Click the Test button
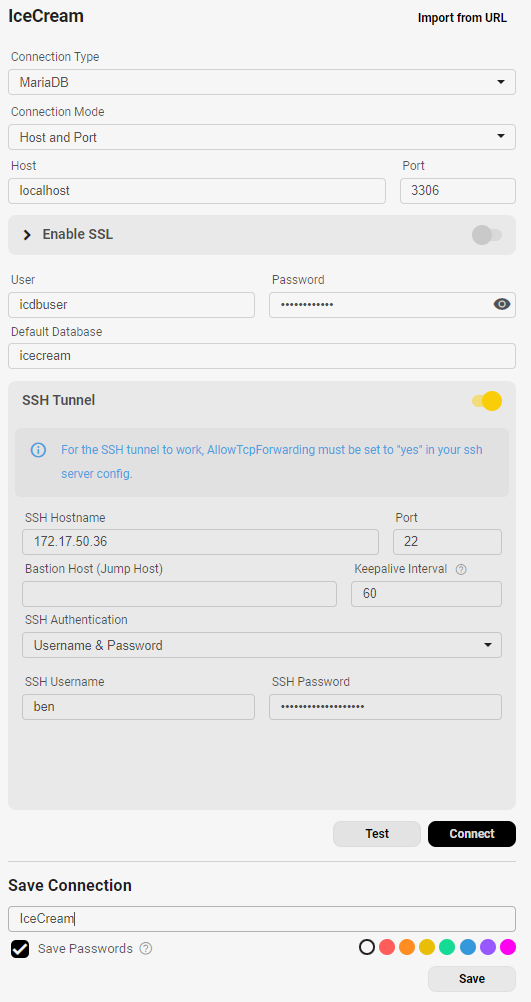This screenshot has width=531, height=1002. (377, 833)
